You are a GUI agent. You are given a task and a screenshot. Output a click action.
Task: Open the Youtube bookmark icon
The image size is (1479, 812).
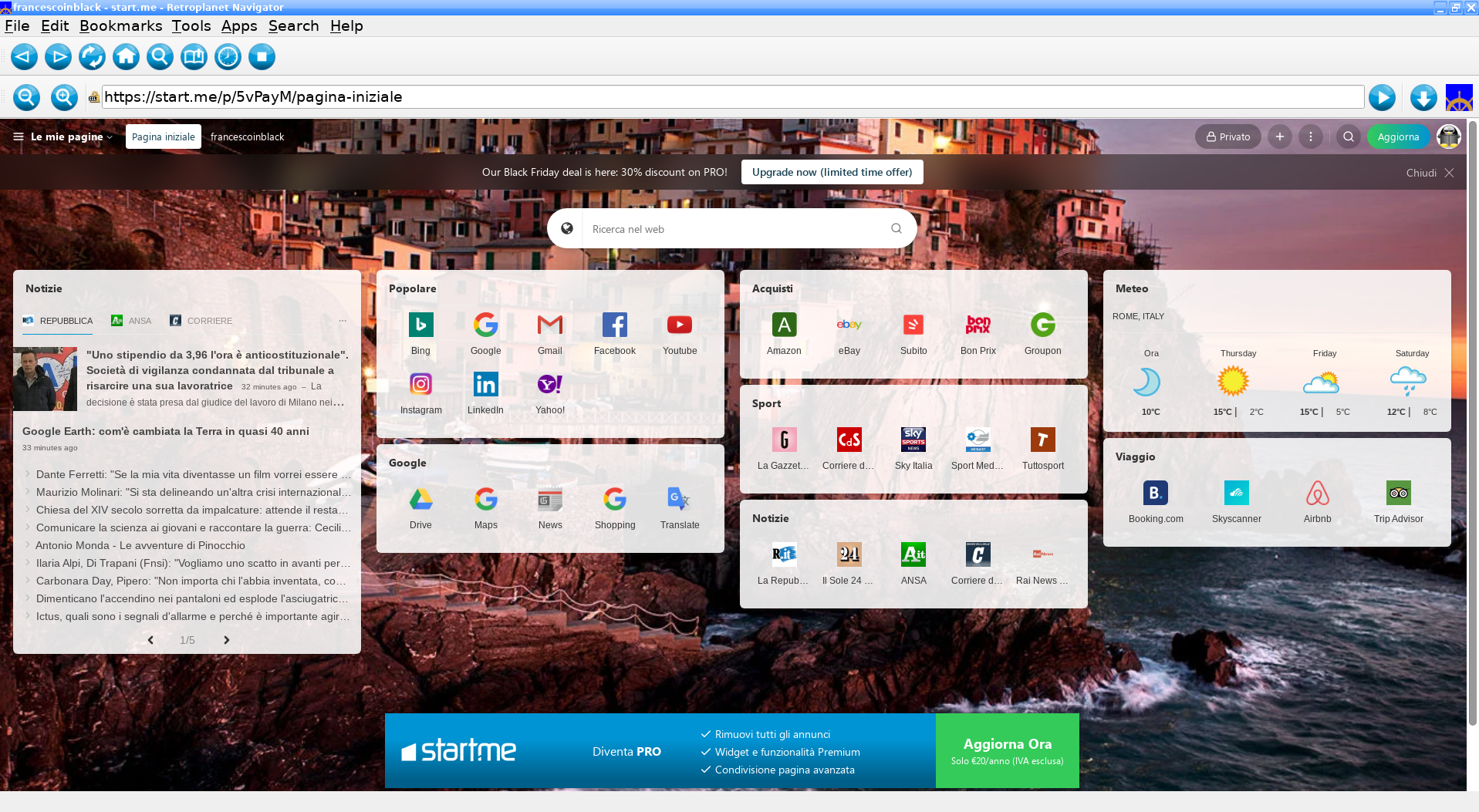680,325
